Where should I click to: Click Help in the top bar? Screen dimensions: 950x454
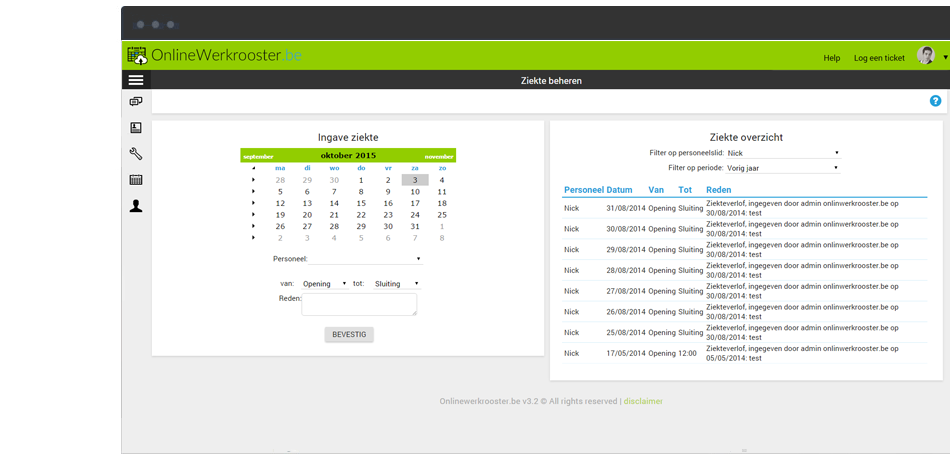[x=831, y=58]
